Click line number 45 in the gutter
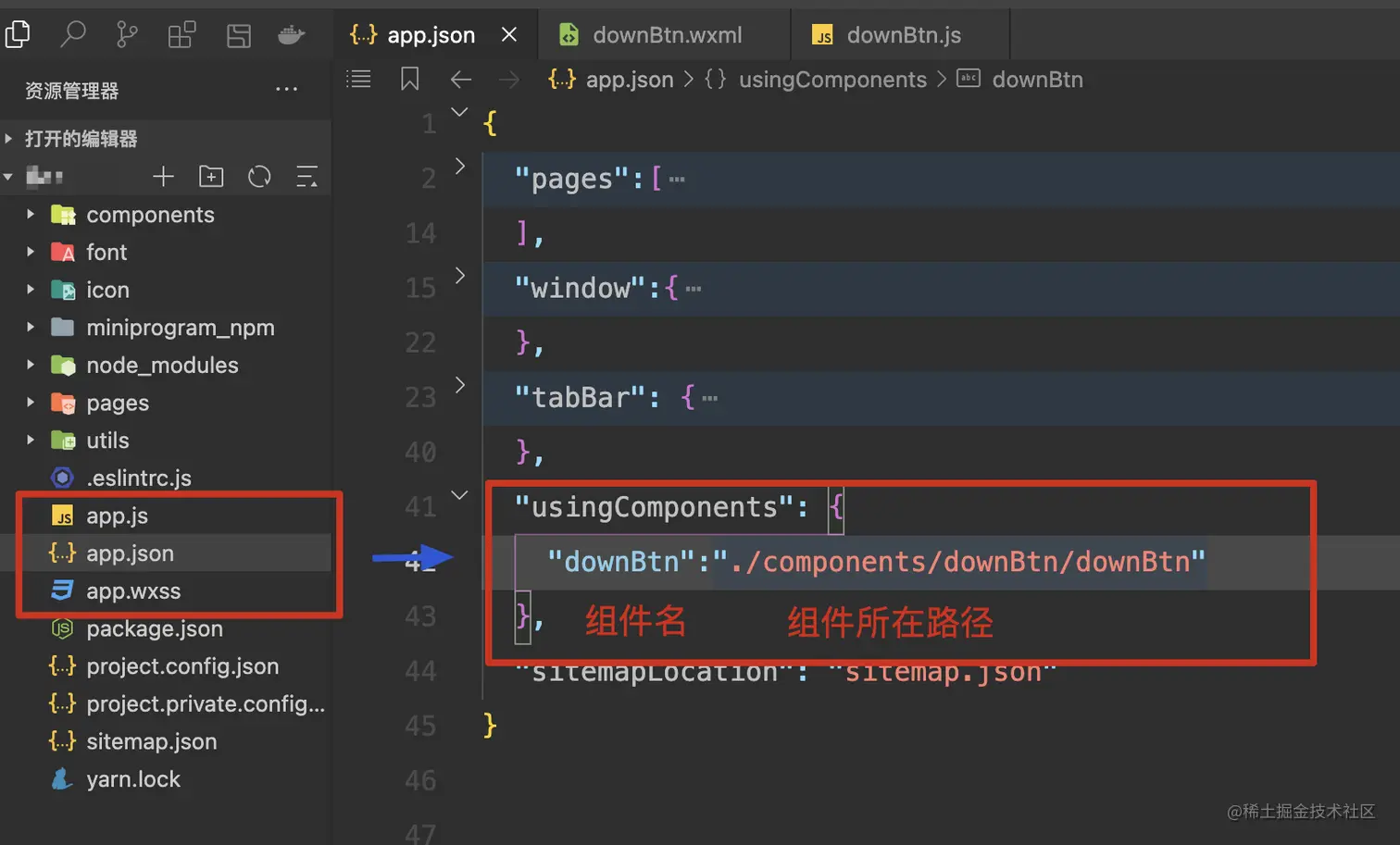1400x845 pixels. pos(420,726)
